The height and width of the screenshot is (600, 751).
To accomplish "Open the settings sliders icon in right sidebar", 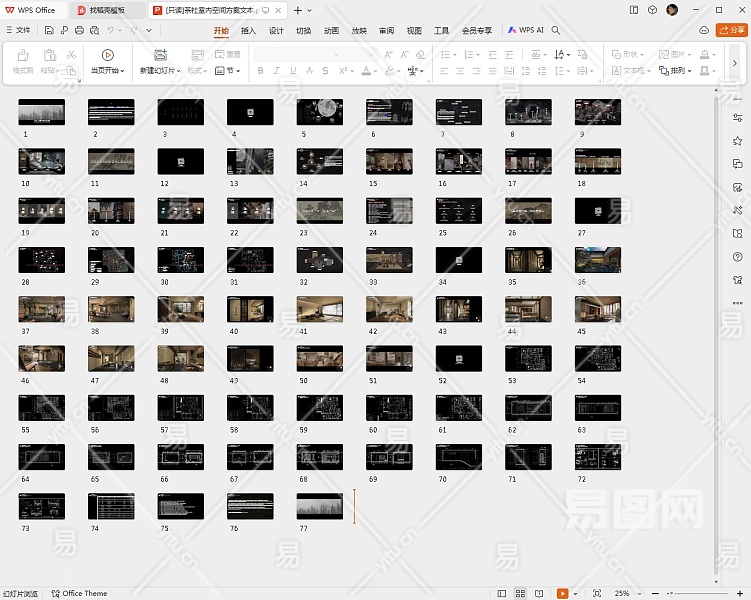I will tap(737, 118).
